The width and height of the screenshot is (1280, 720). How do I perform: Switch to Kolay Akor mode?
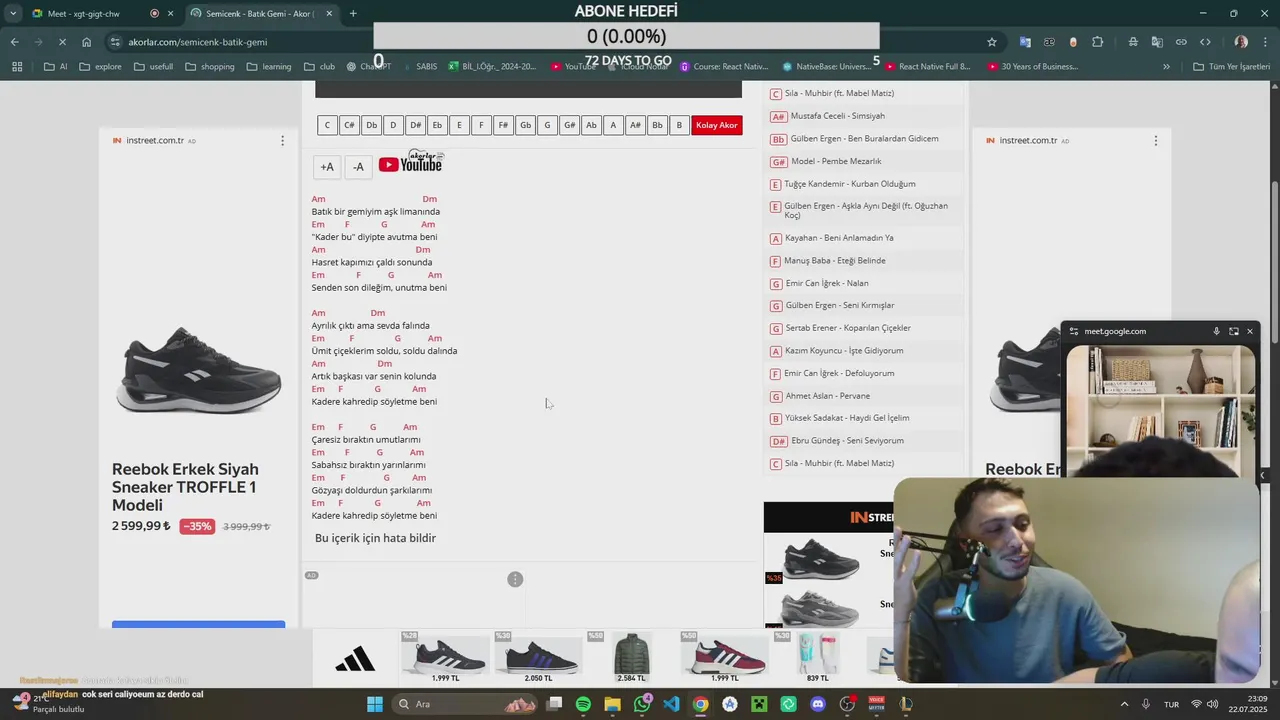716,125
